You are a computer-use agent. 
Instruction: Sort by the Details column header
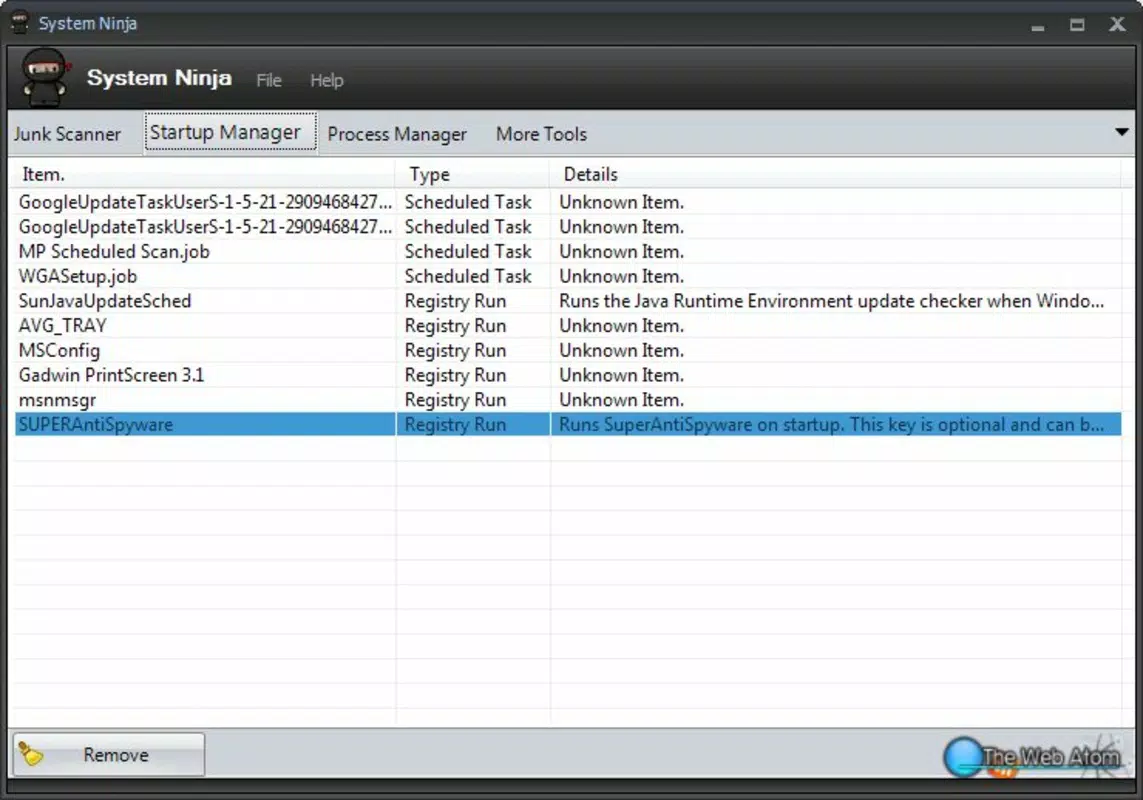click(x=835, y=174)
